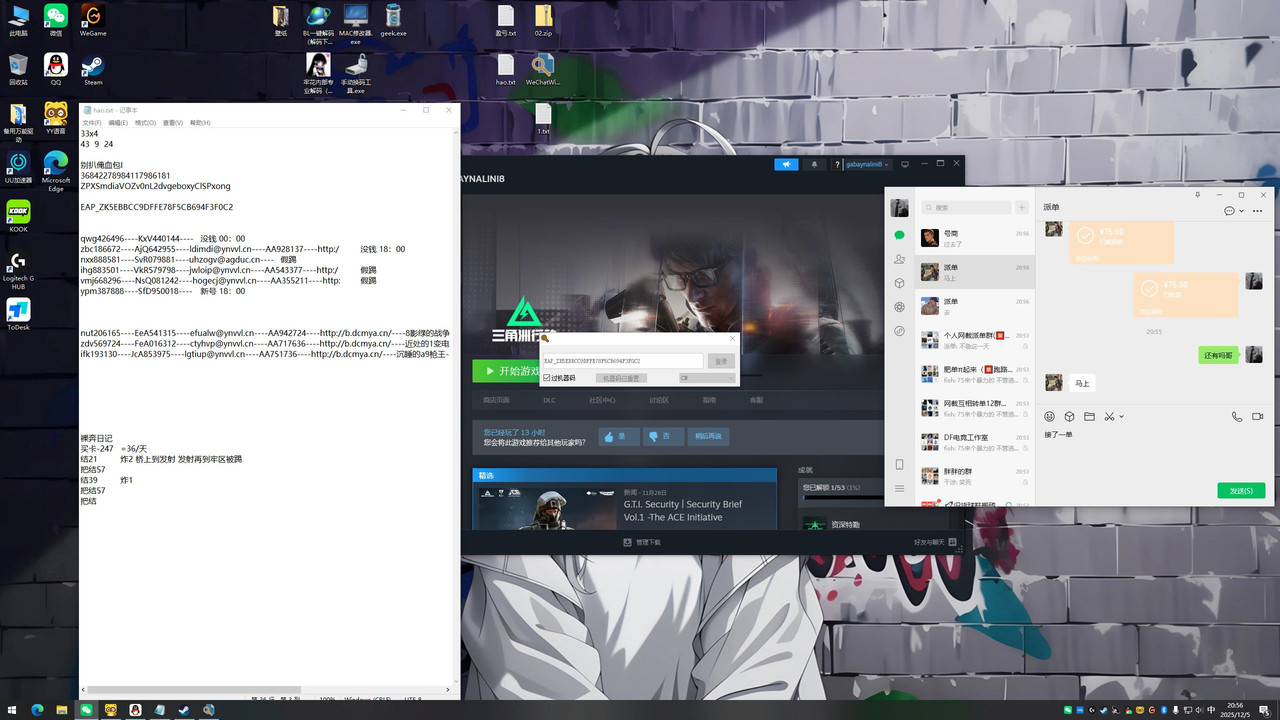The image size is (1280, 720).
Task: Select geek.exe on desktop
Action: click(x=393, y=20)
